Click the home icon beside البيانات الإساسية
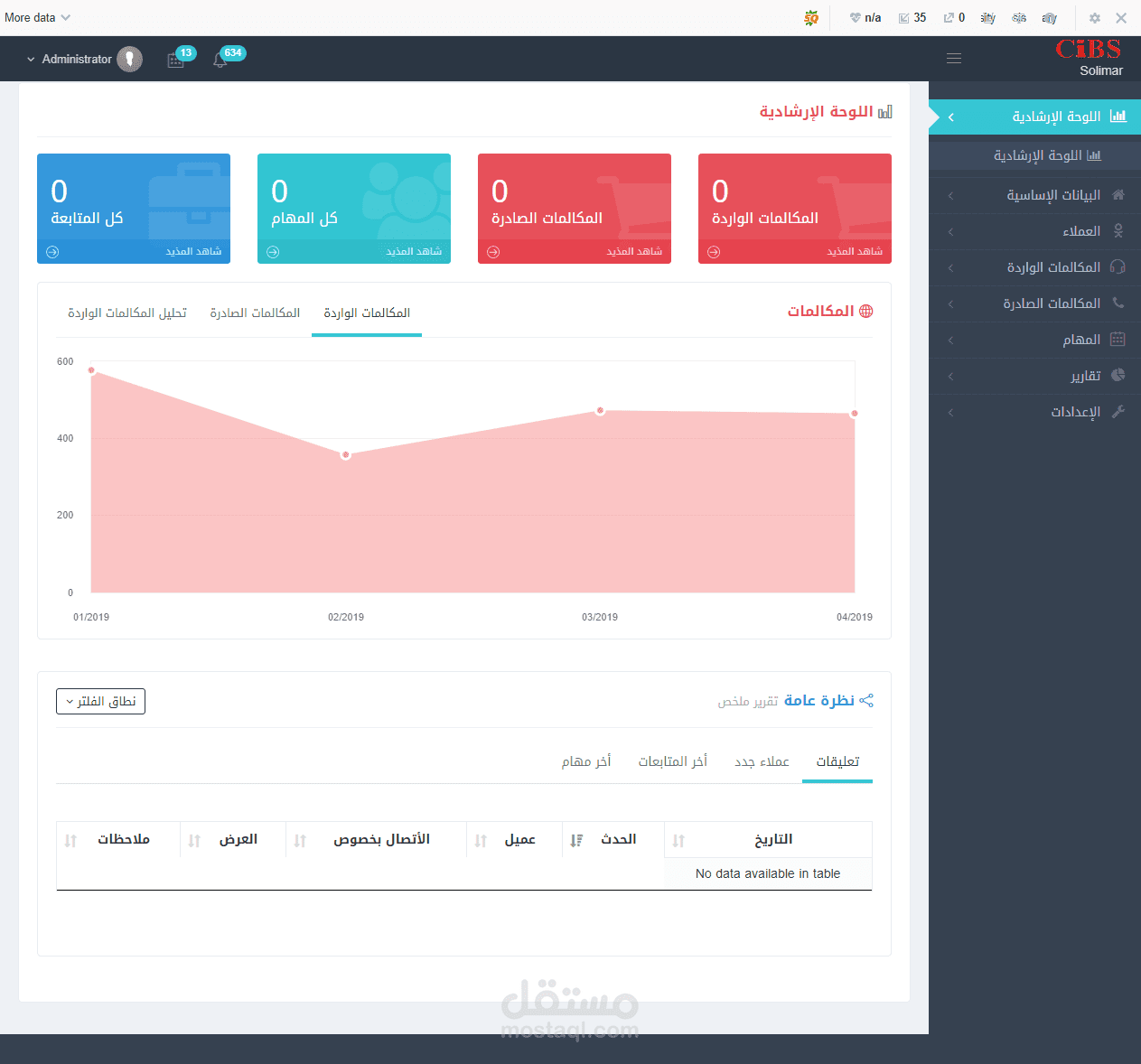 click(x=1118, y=194)
